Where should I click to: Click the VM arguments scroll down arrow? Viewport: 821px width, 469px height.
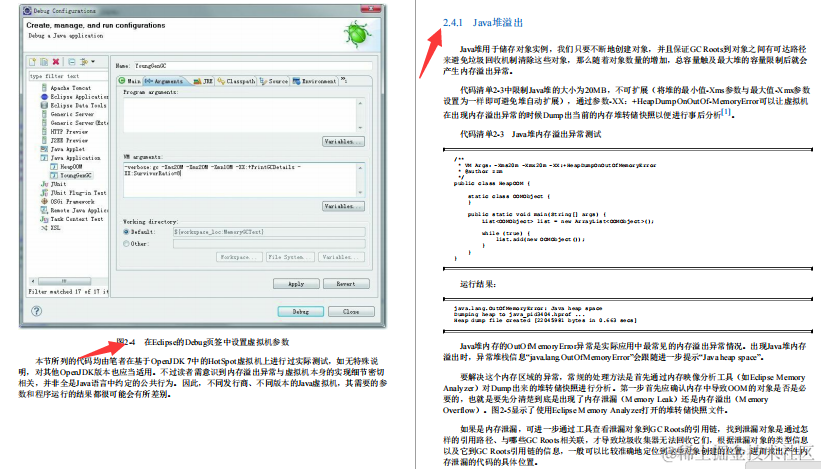coord(360,193)
